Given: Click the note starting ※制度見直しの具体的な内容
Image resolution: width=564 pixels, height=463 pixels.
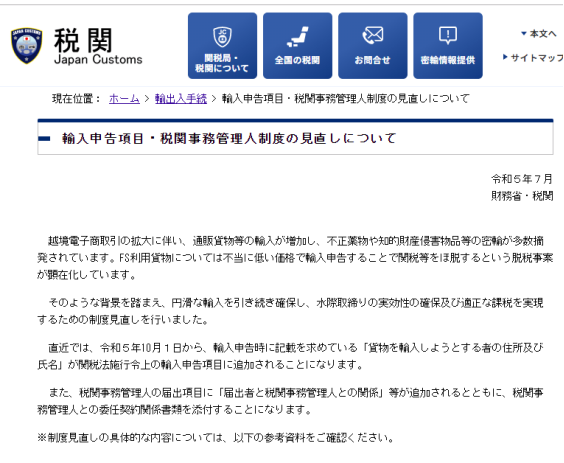Looking at the screenshot, I should coord(216,438).
